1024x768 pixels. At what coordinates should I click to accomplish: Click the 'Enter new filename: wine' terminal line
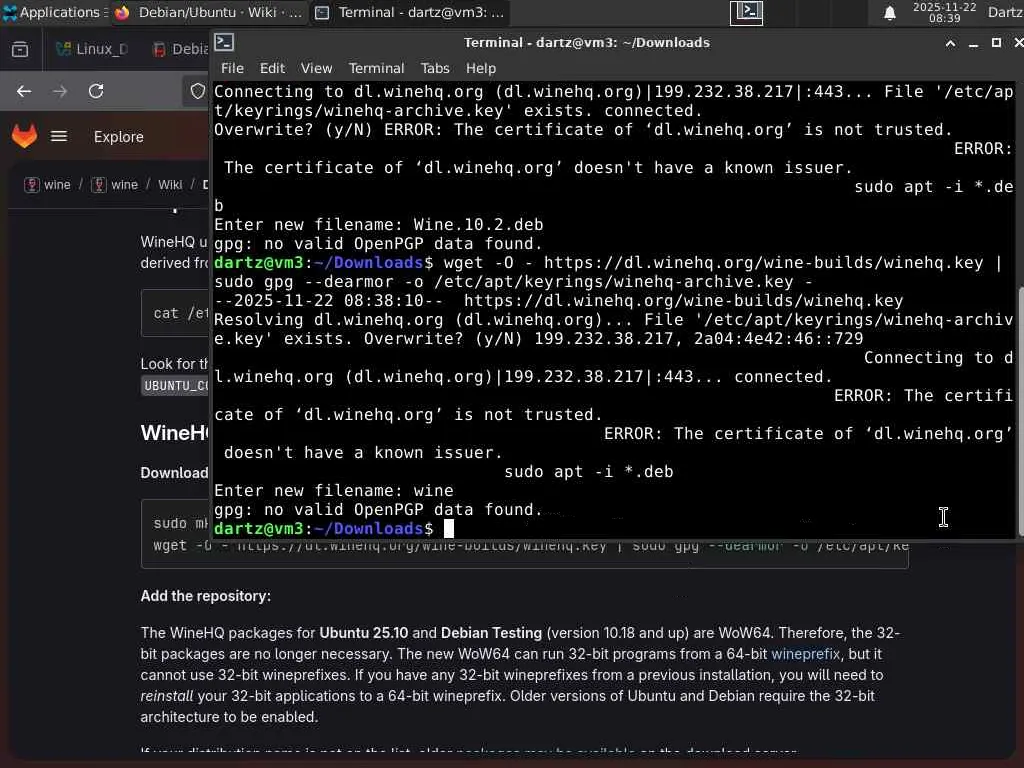point(334,490)
